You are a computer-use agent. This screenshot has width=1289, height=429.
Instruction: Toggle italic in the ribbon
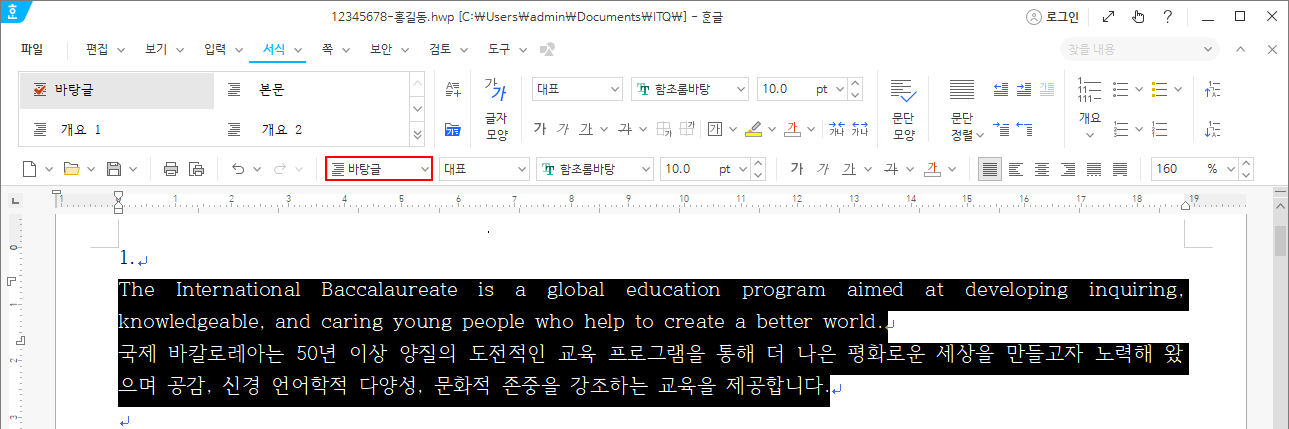562,128
